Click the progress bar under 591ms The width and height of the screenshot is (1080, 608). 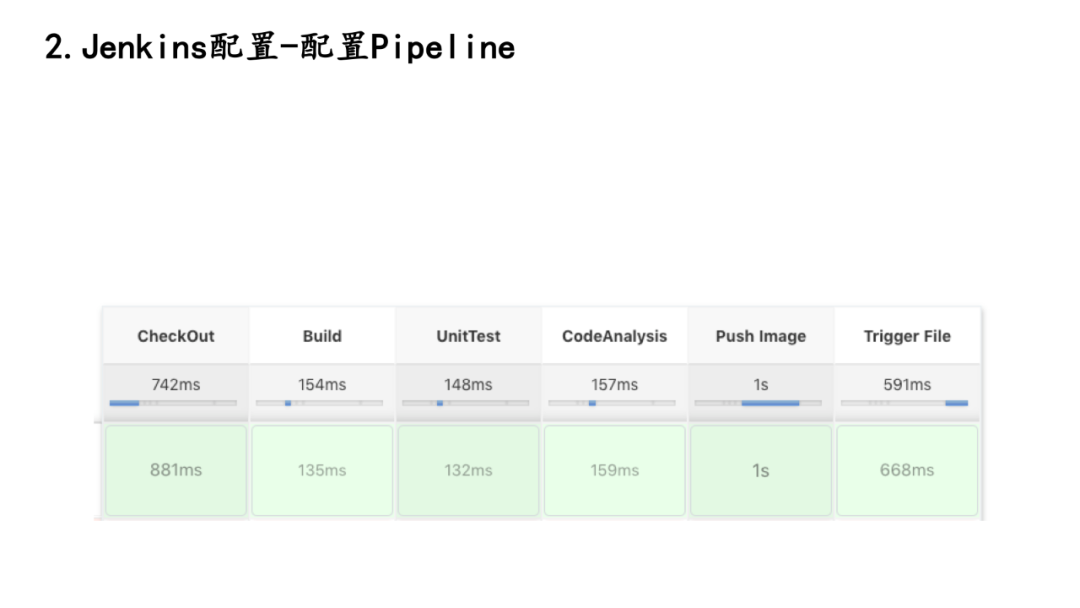(904, 403)
